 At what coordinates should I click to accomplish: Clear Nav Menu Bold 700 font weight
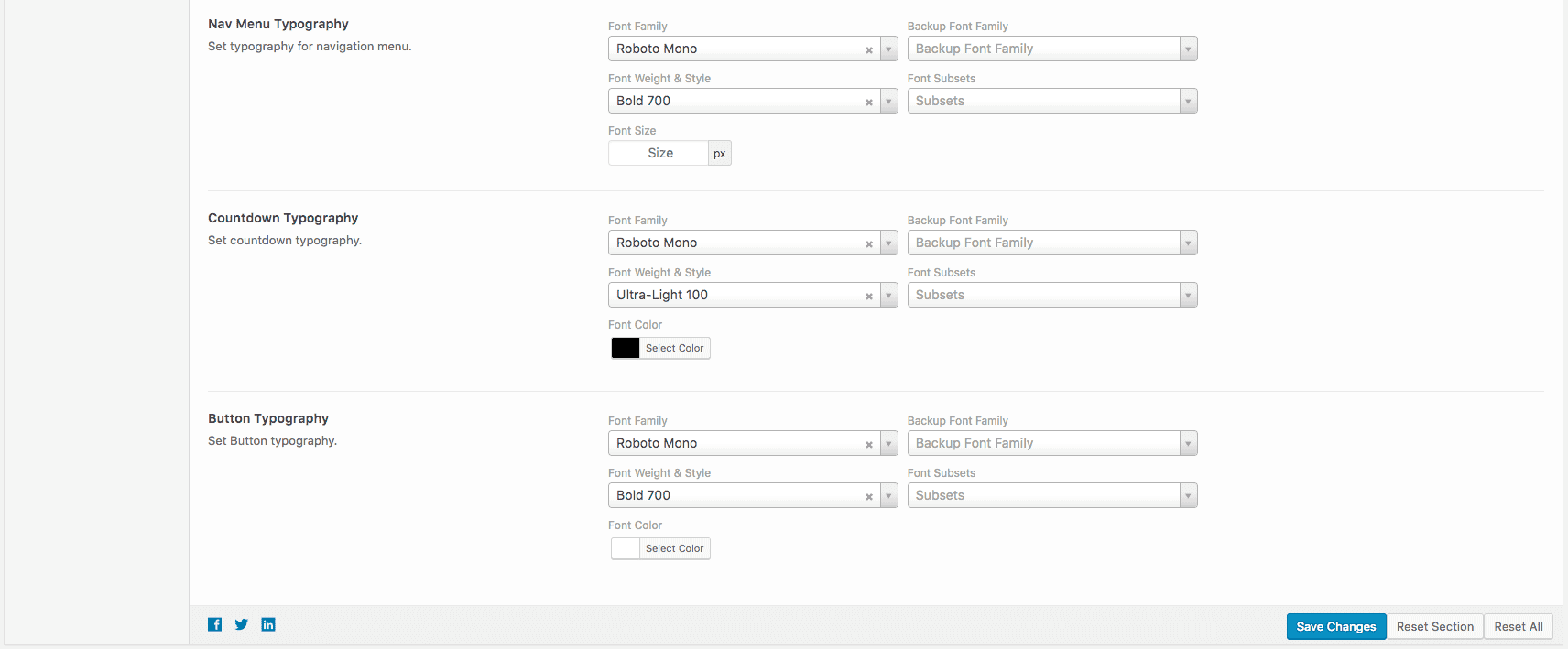[x=868, y=103]
